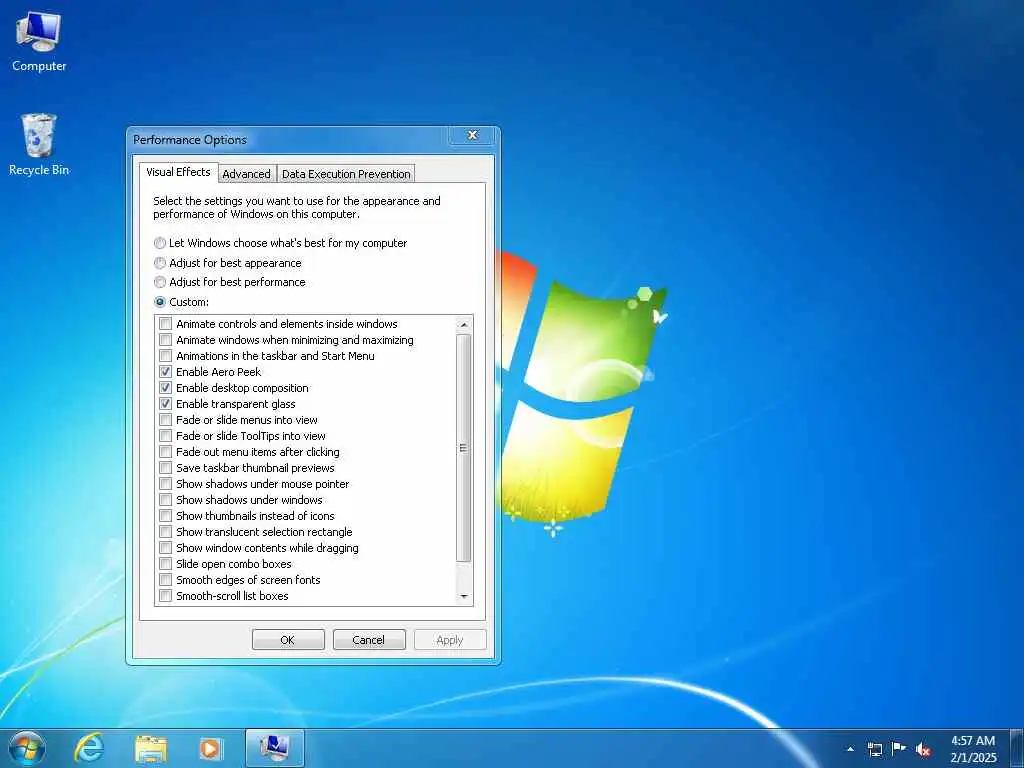Check Show shadows under mouse pointer
This screenshot has width=1024, height=768.
click(x=166, y=484)
